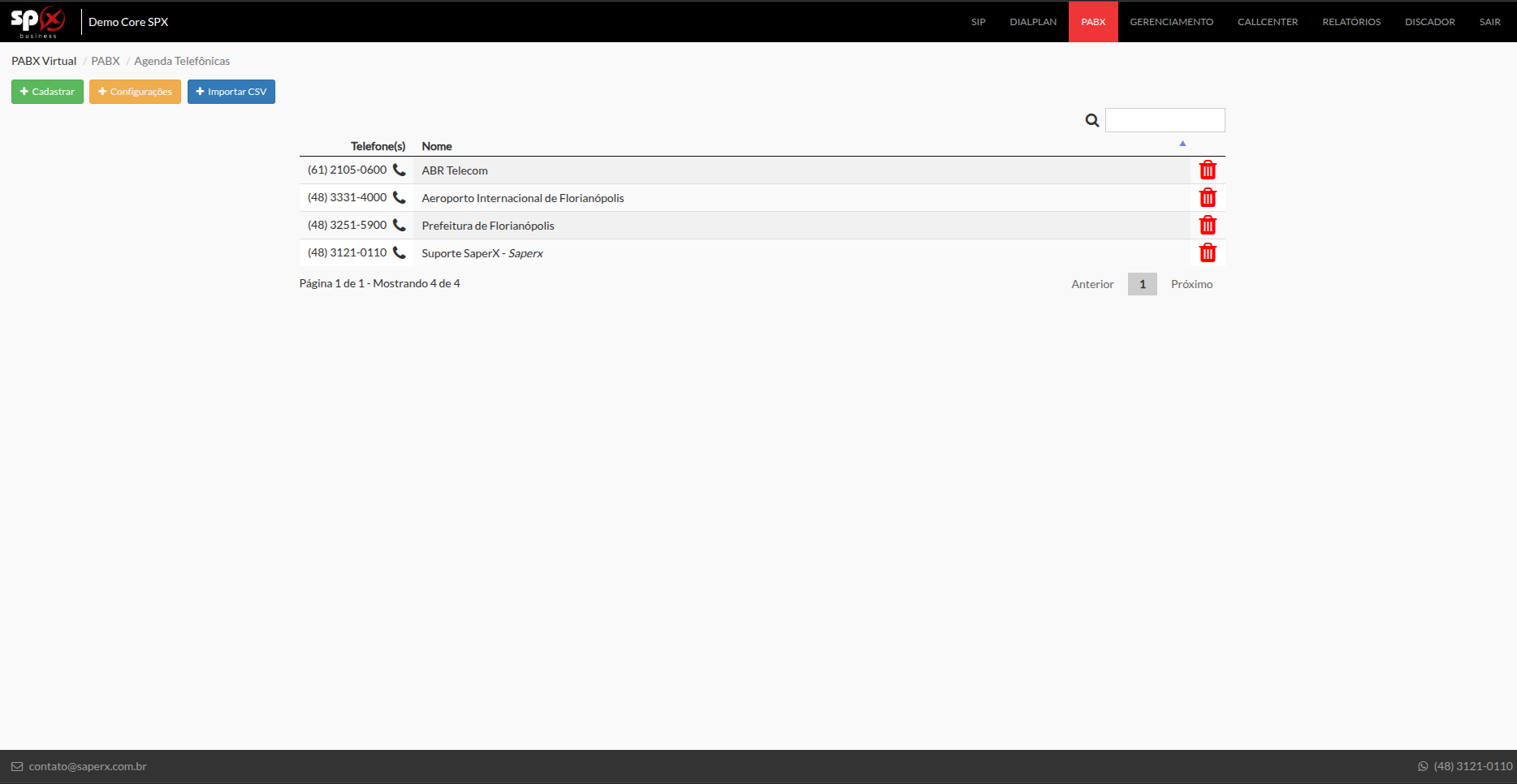Focus the contact search input field

(x=1165, y=120)
